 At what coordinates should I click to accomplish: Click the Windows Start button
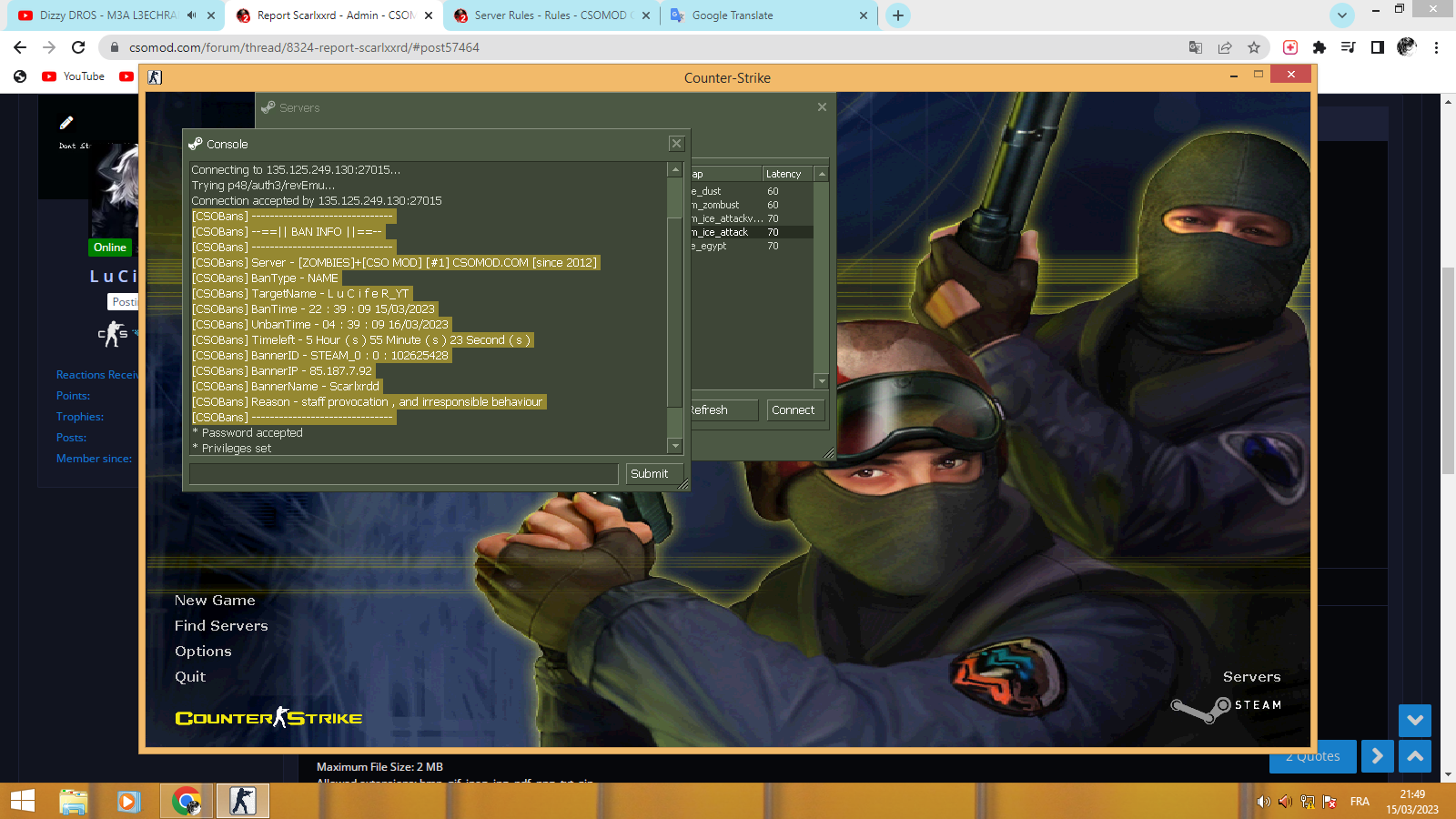pos(22,801)
